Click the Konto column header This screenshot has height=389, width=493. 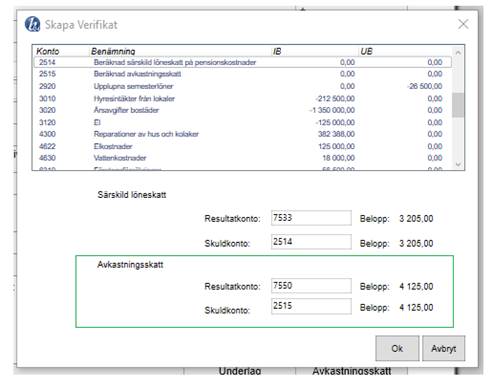[x=48, y=51]
